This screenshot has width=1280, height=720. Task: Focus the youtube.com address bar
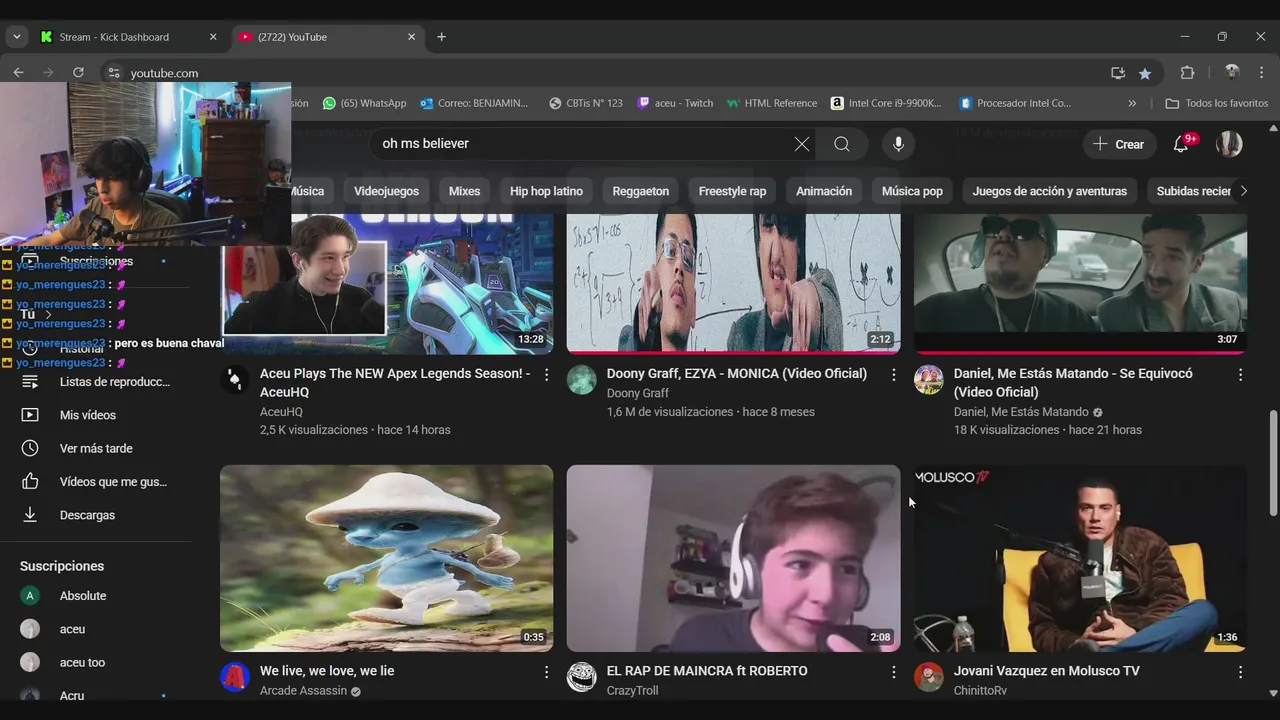[600, 73]
